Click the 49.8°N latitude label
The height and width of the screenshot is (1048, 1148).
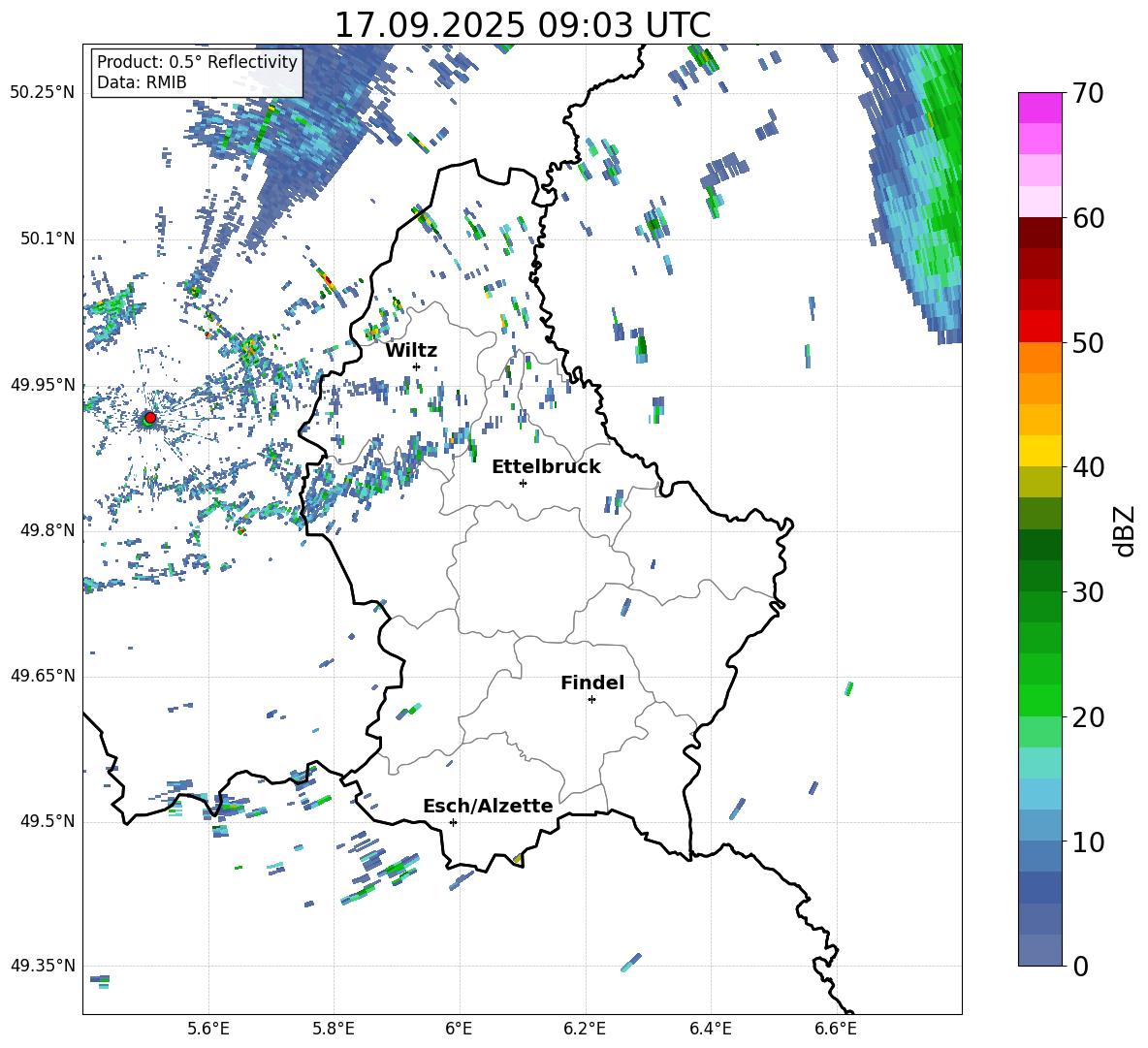click(x=48, y=530)
